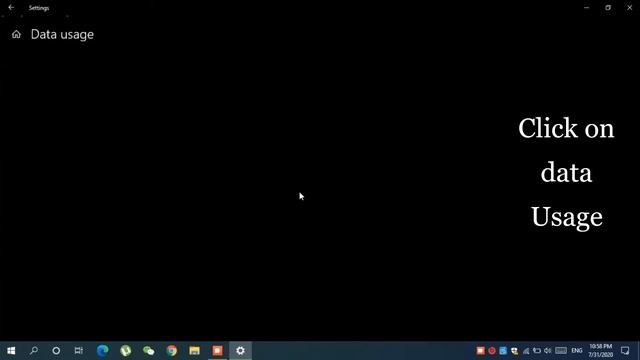
Task: Open the clock and date flyout
Action: click(600, 351)
